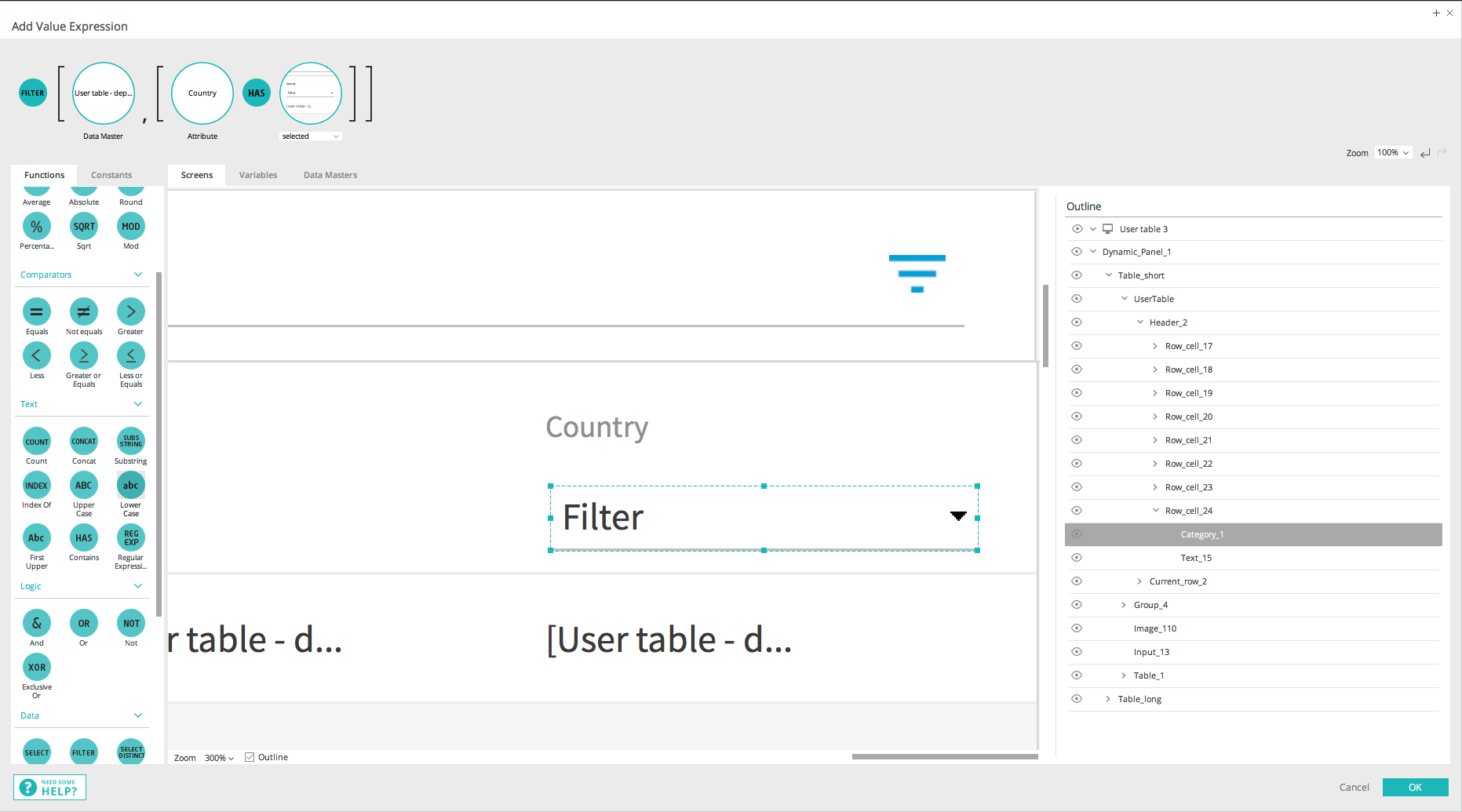Click the Not equals comparator icon
Image resolution: width=1462 pixels, height=812 pixels.
pyautogui.click(x=84, y=312)
